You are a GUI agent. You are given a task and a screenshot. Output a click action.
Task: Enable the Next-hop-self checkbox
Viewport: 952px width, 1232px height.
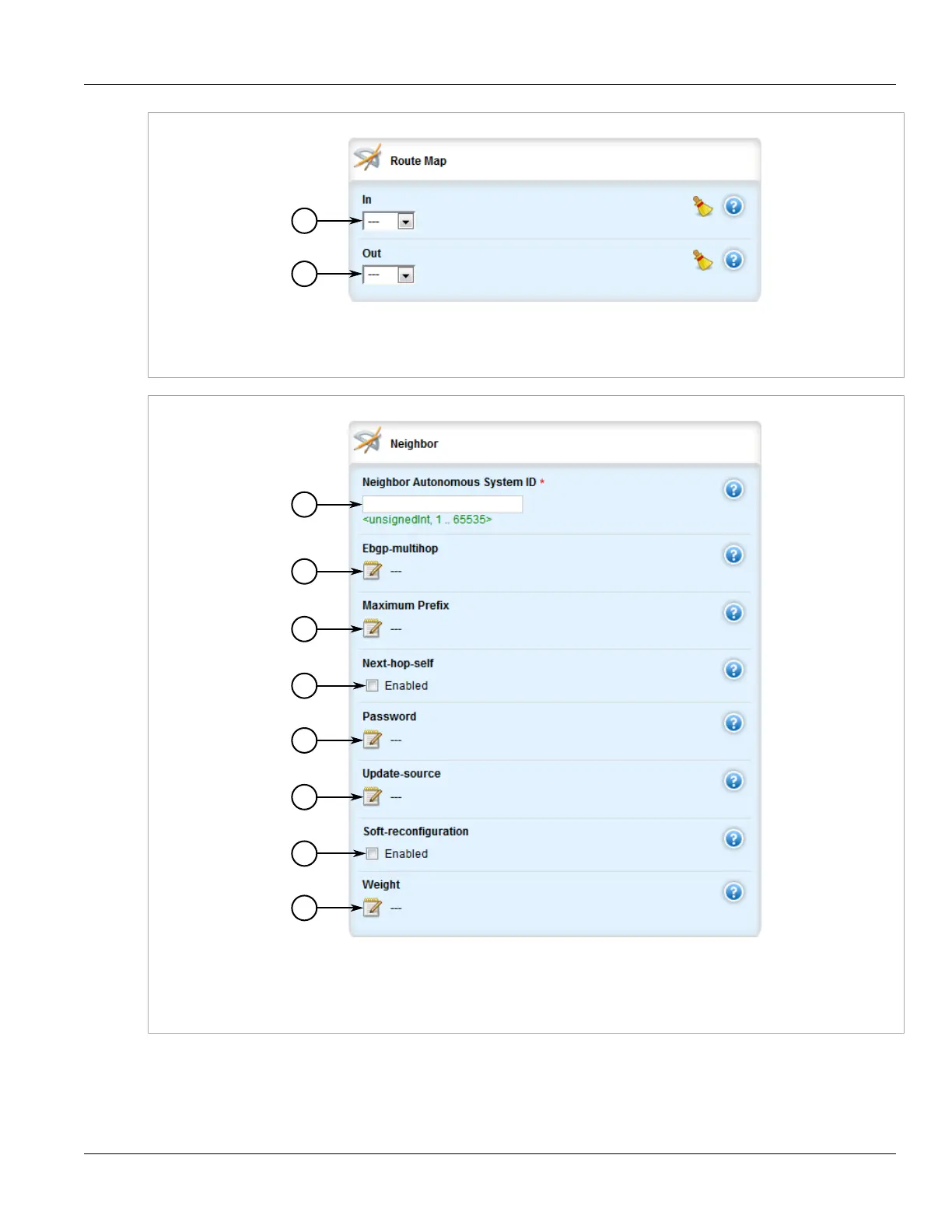pyautogui.click(x=373, y=686)
